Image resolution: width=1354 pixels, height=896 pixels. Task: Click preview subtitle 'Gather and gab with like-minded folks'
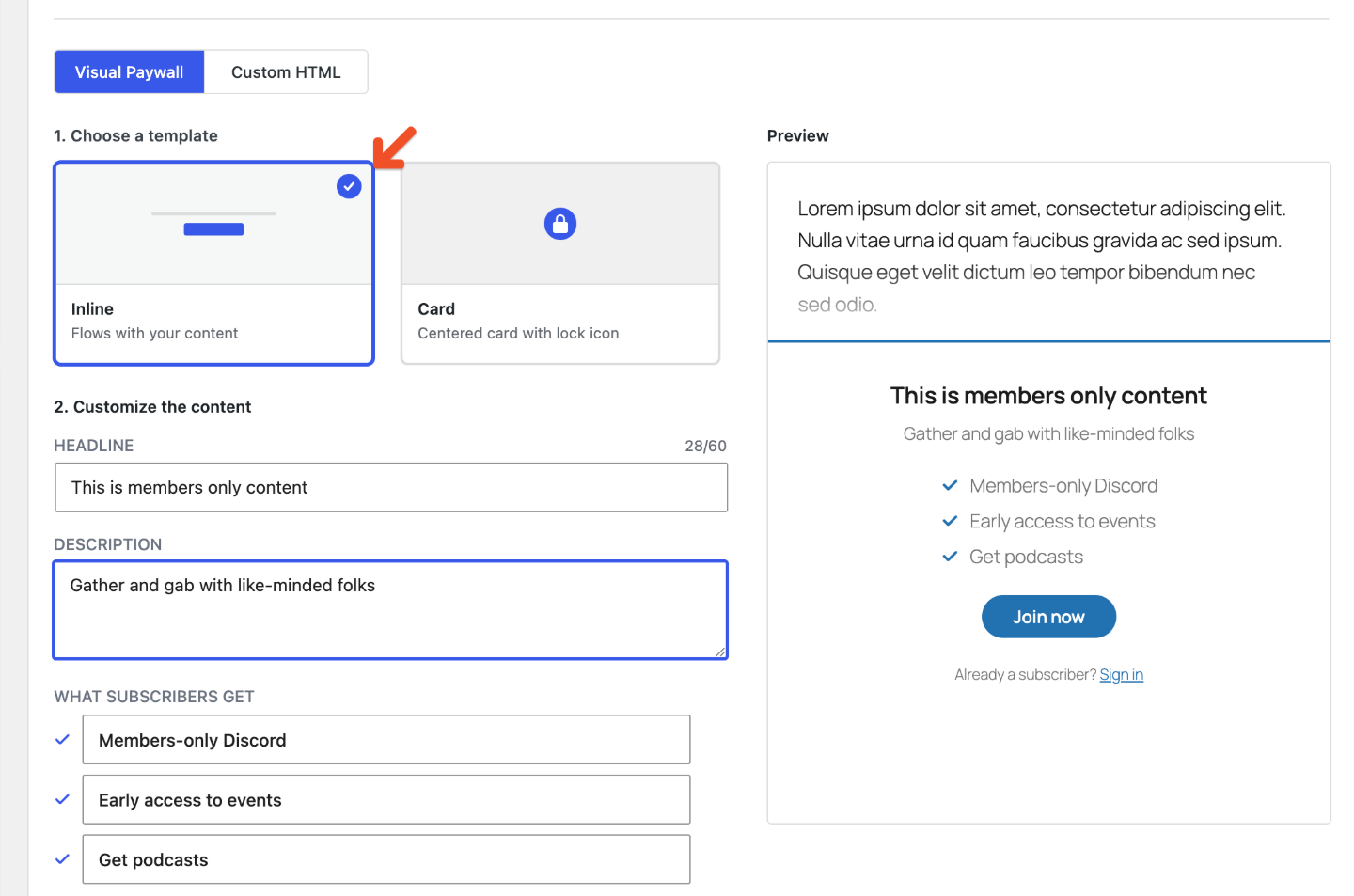[x=1048, y=434]
